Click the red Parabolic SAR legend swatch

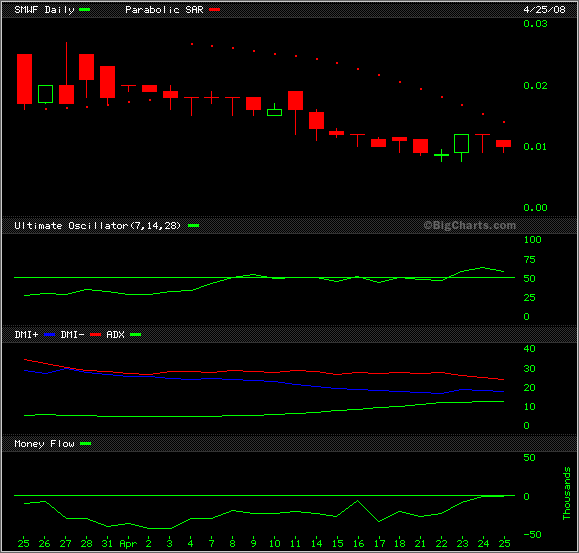pyautogui.click(x=215, y=10)
